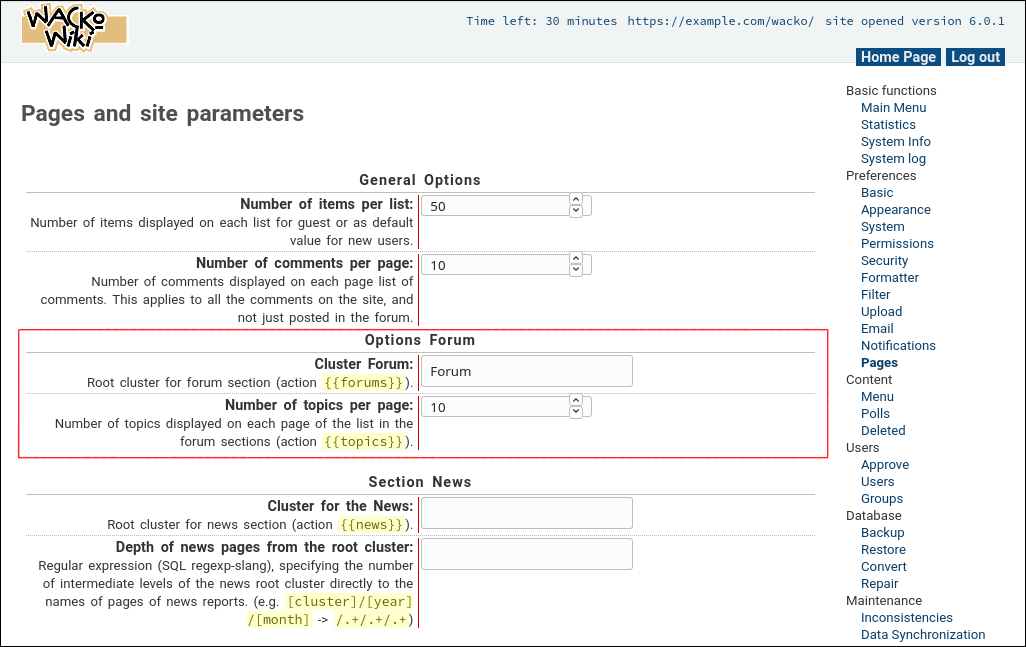Select Pages under Preferences

(879, 362)
